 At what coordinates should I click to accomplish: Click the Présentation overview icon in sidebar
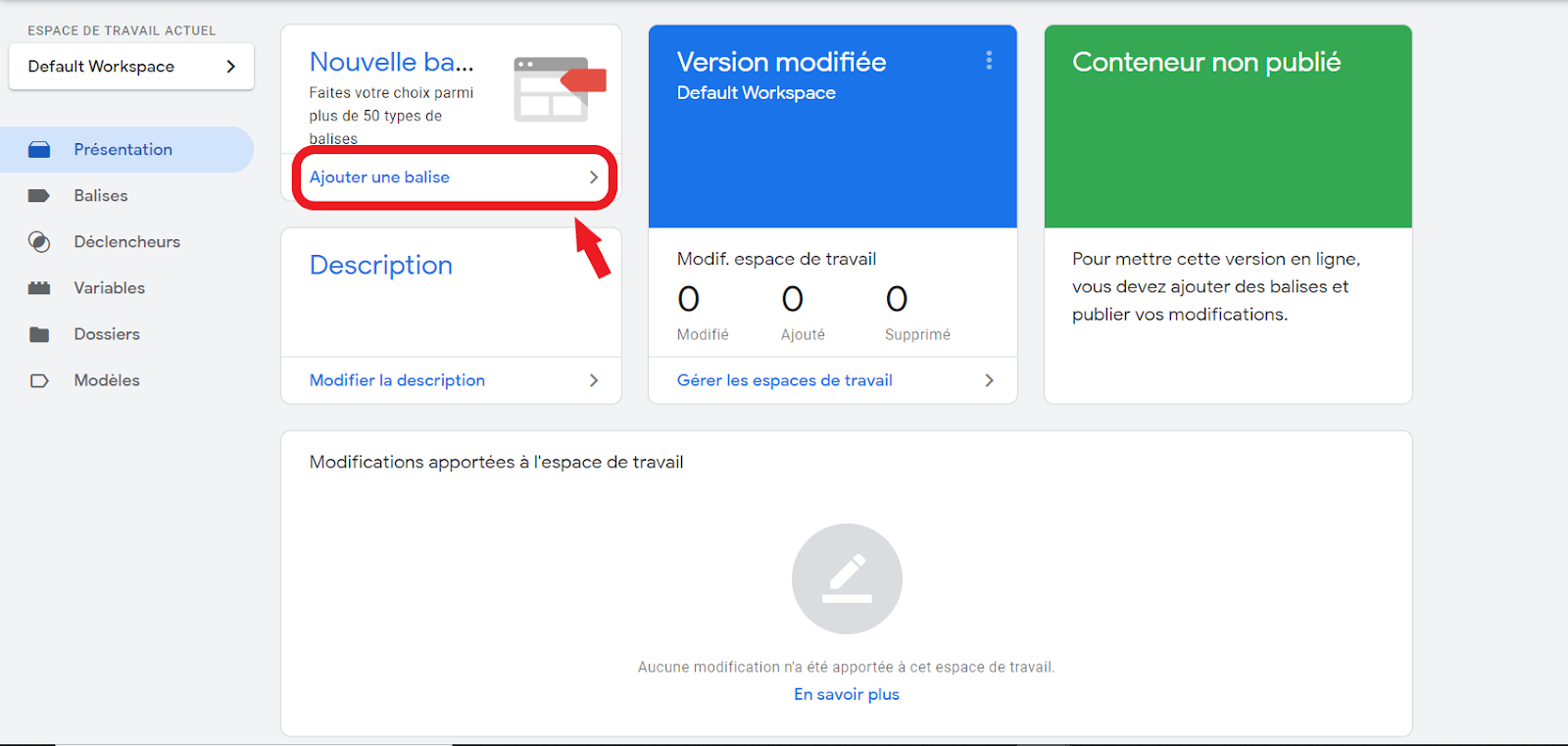[39, 150]
